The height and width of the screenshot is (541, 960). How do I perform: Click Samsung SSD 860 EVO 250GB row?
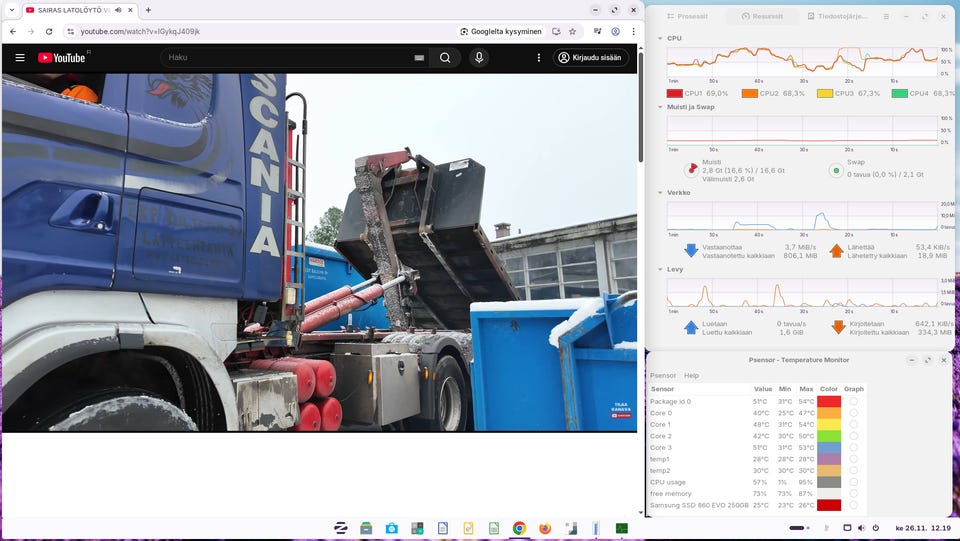pyautogui.click(x=757, y=506)
